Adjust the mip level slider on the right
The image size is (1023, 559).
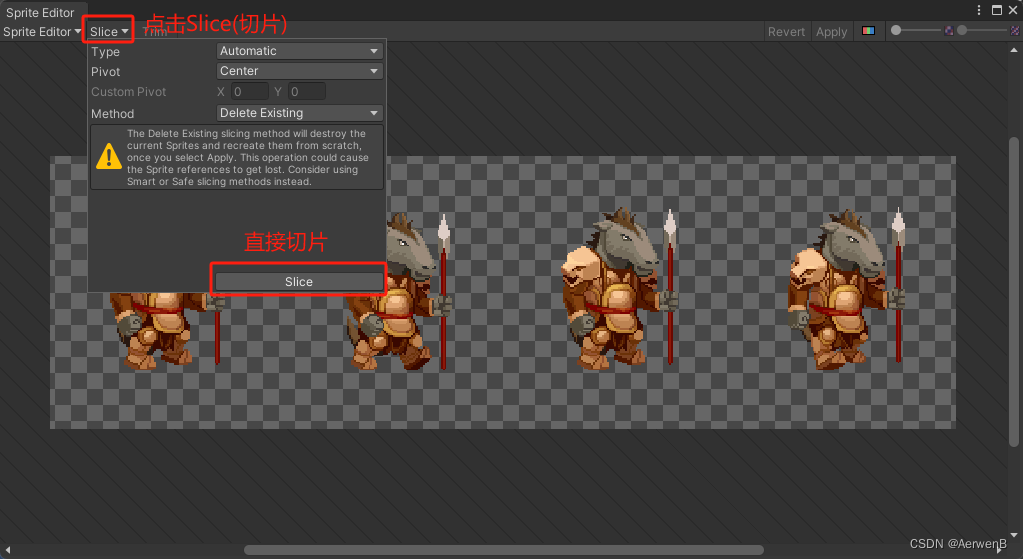tap(983, 31)
